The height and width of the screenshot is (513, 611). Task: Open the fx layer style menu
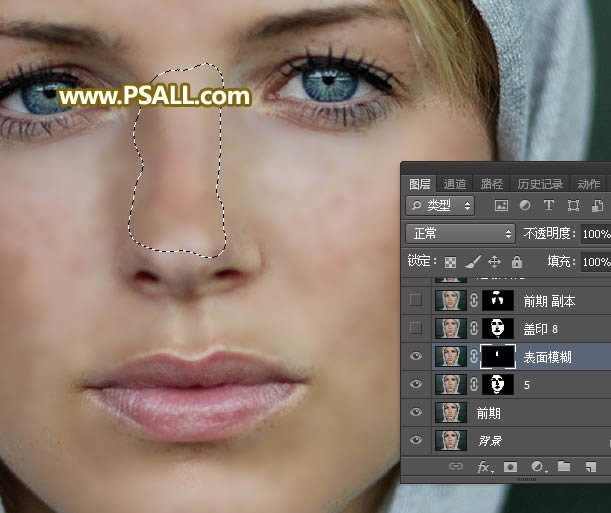tap(484, 467)
